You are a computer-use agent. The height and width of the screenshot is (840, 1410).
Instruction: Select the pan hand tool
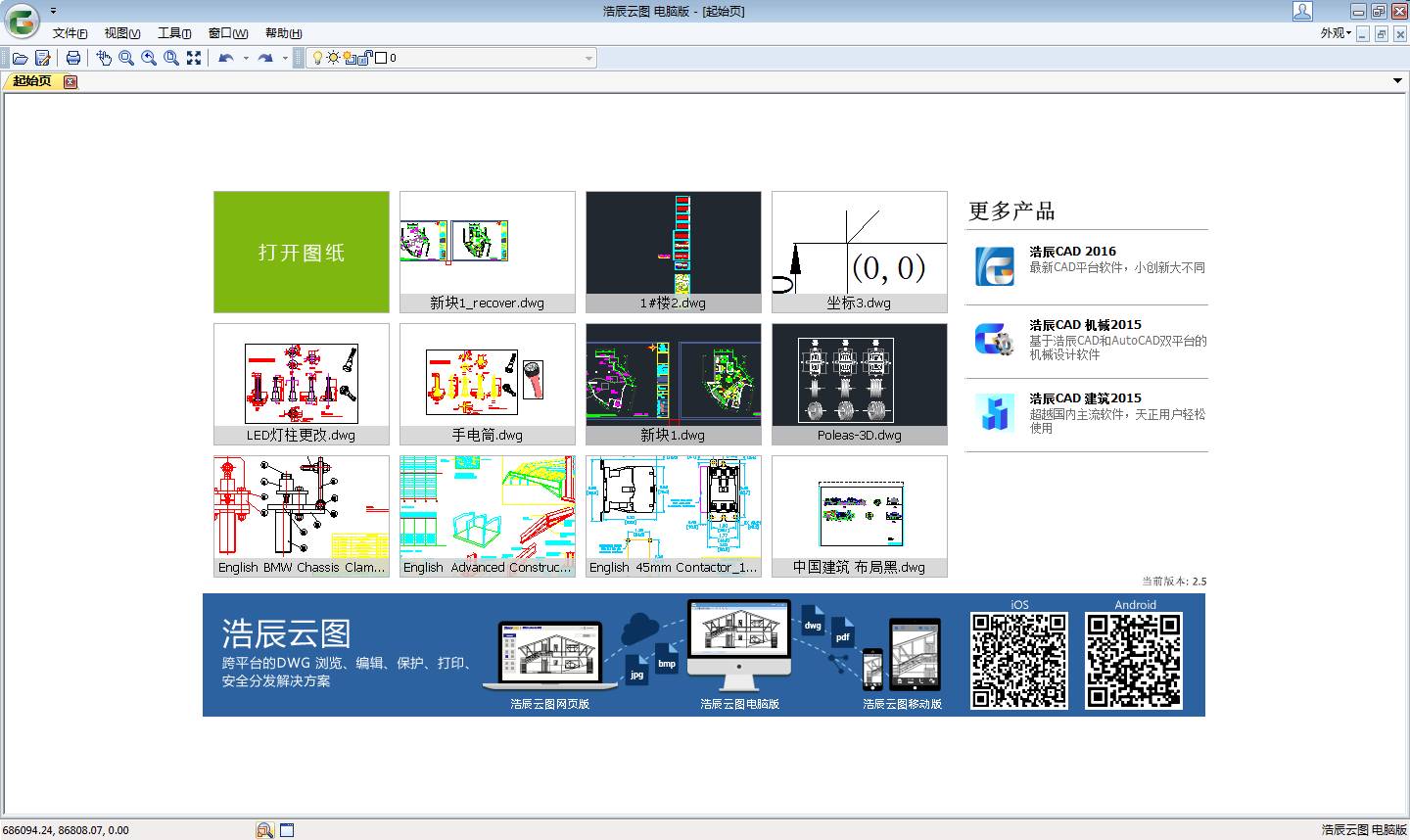click(x=104, y=58)
